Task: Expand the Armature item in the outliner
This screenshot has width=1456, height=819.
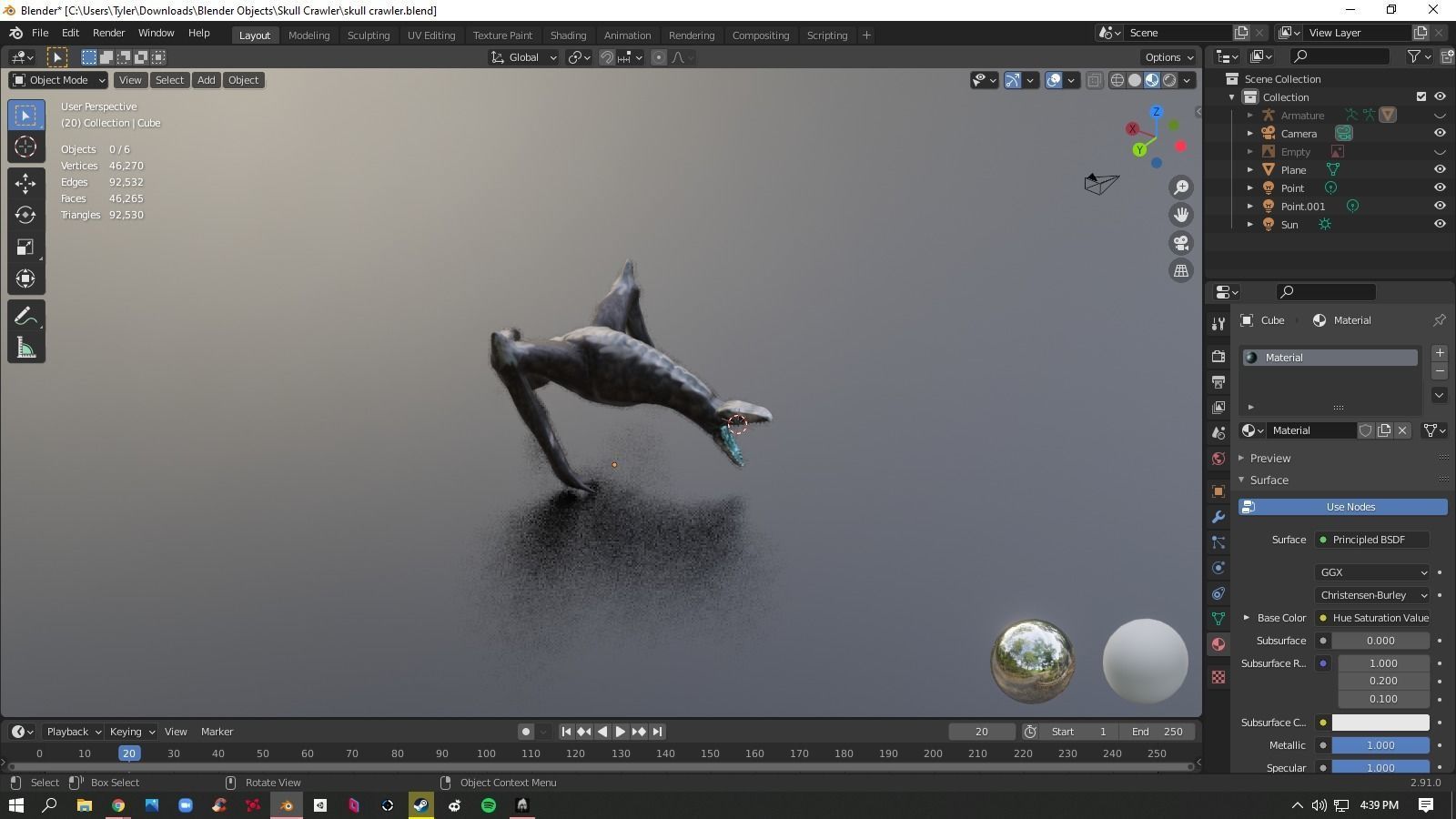Action: 1251,115
